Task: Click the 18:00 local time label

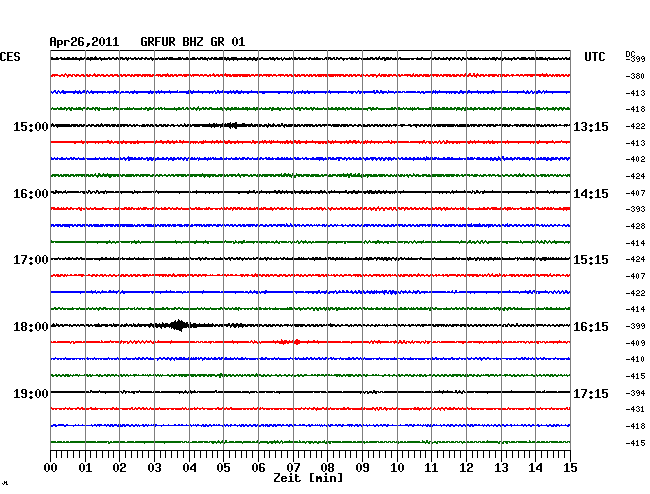Action: click(x=31, y=327)
